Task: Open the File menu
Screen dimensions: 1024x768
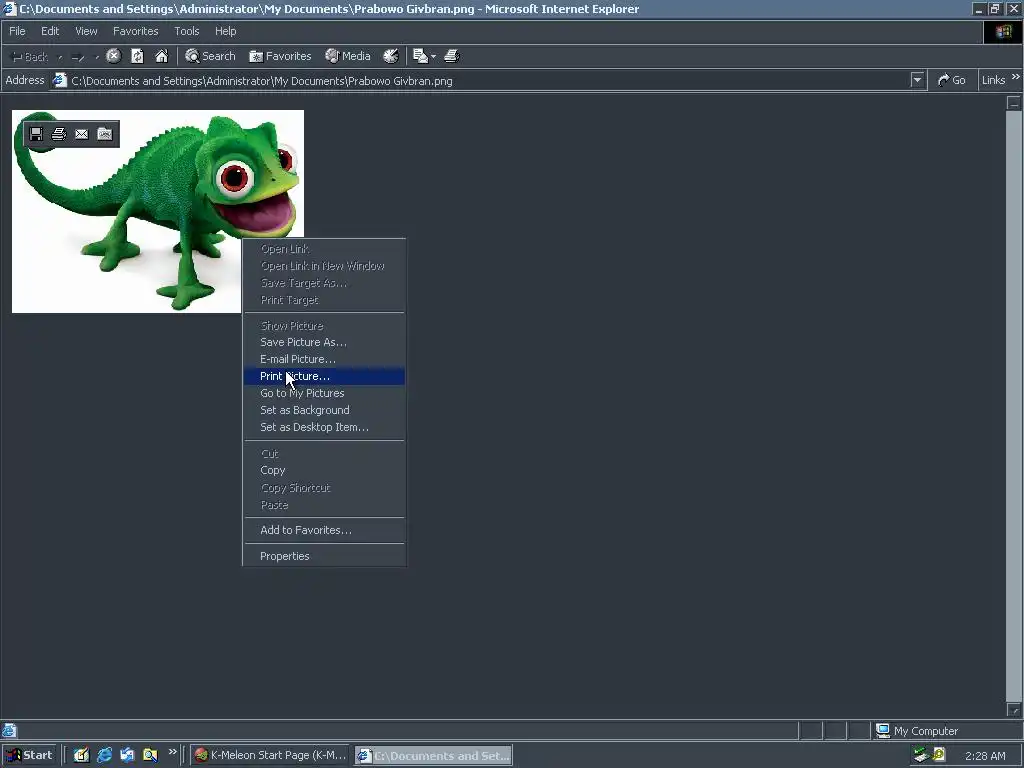Action: click(18, 31)
